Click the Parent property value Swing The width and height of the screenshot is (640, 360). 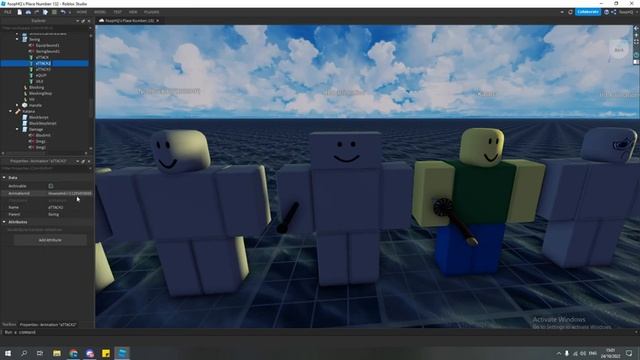tap(53, 214)
